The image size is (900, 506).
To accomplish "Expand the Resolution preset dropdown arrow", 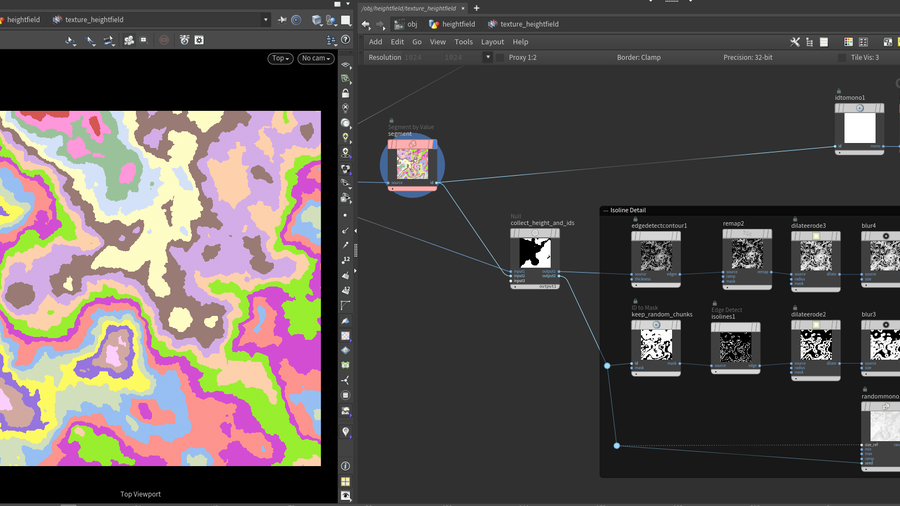I will click(488, 58).
